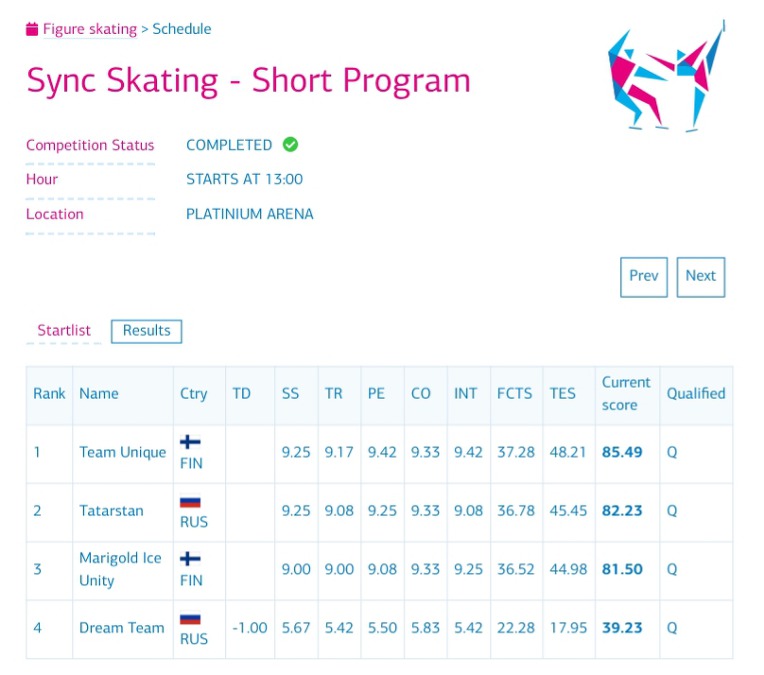
Task: Click Marigold Ice Unity's Finland flag
Action: click(190, 559)
